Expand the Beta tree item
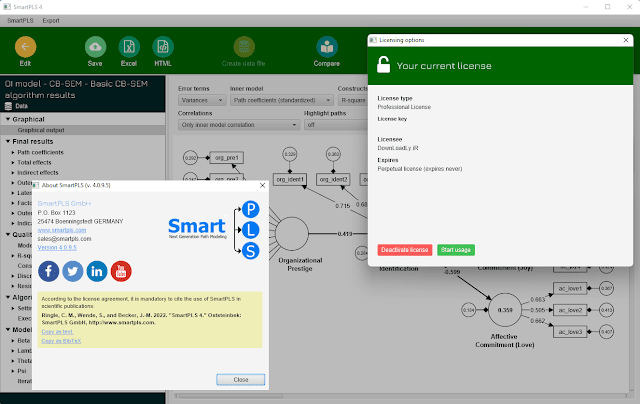 pyautogui.click(x=13, y=340)
